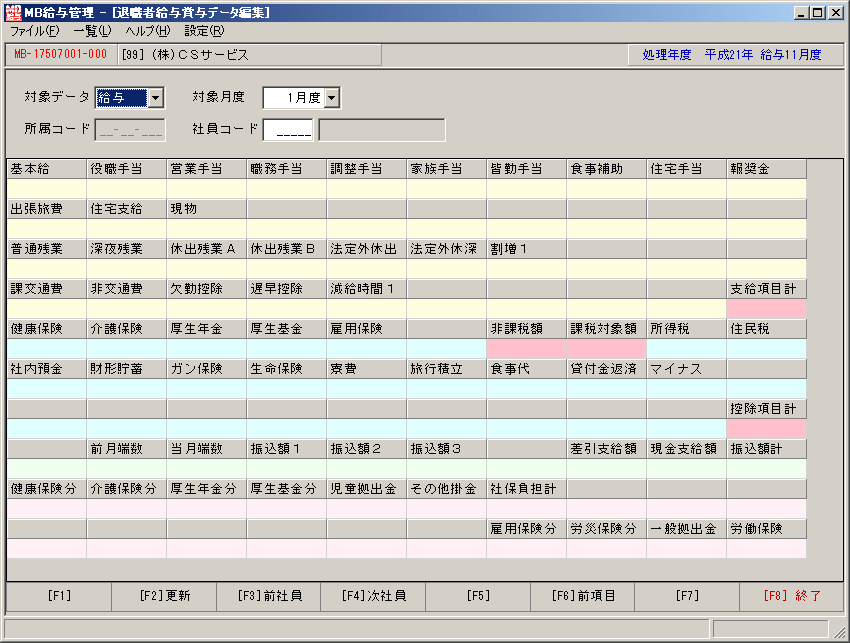Click the 住民税 label cell
This screenshot has width=850, height=643.
(x=767, y=329)
